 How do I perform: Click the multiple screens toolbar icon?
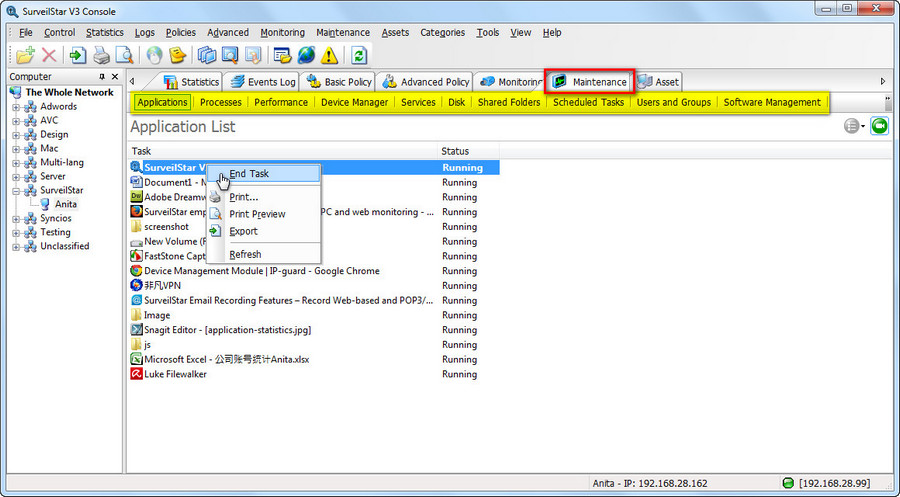tap(207, 55)
